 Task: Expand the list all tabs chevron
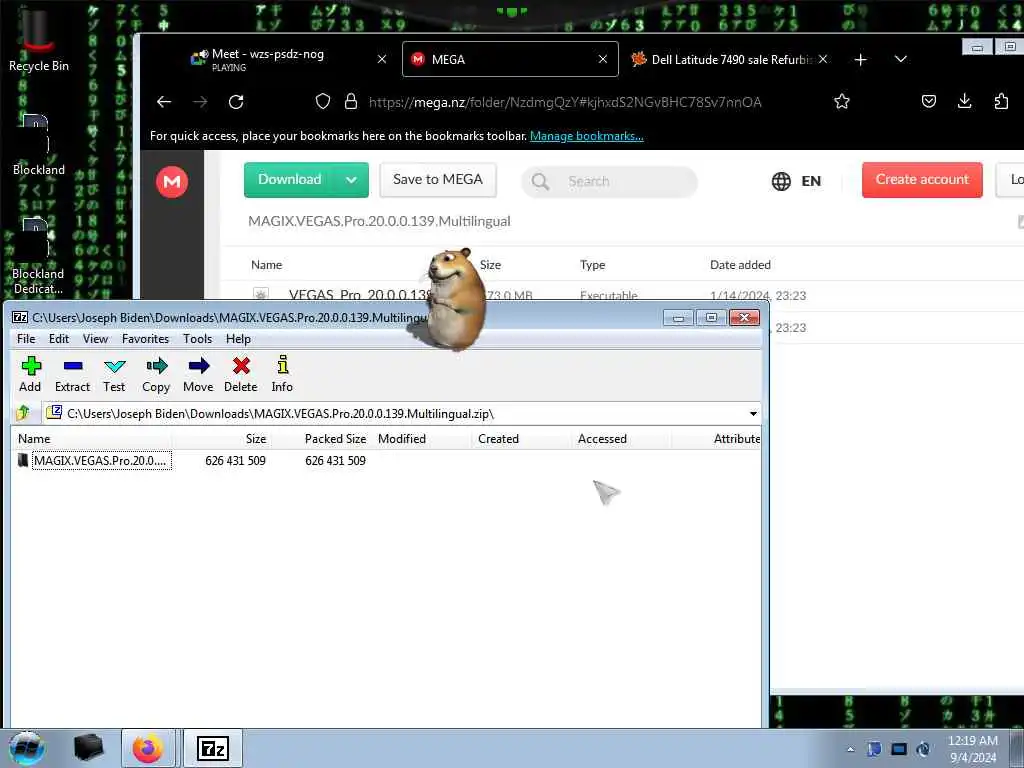(901, 59)
